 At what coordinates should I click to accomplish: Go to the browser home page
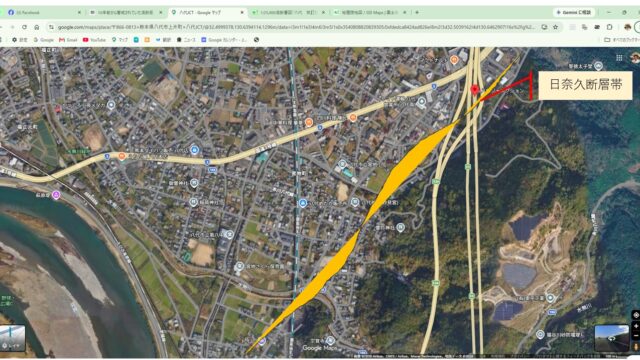(37, 27)
